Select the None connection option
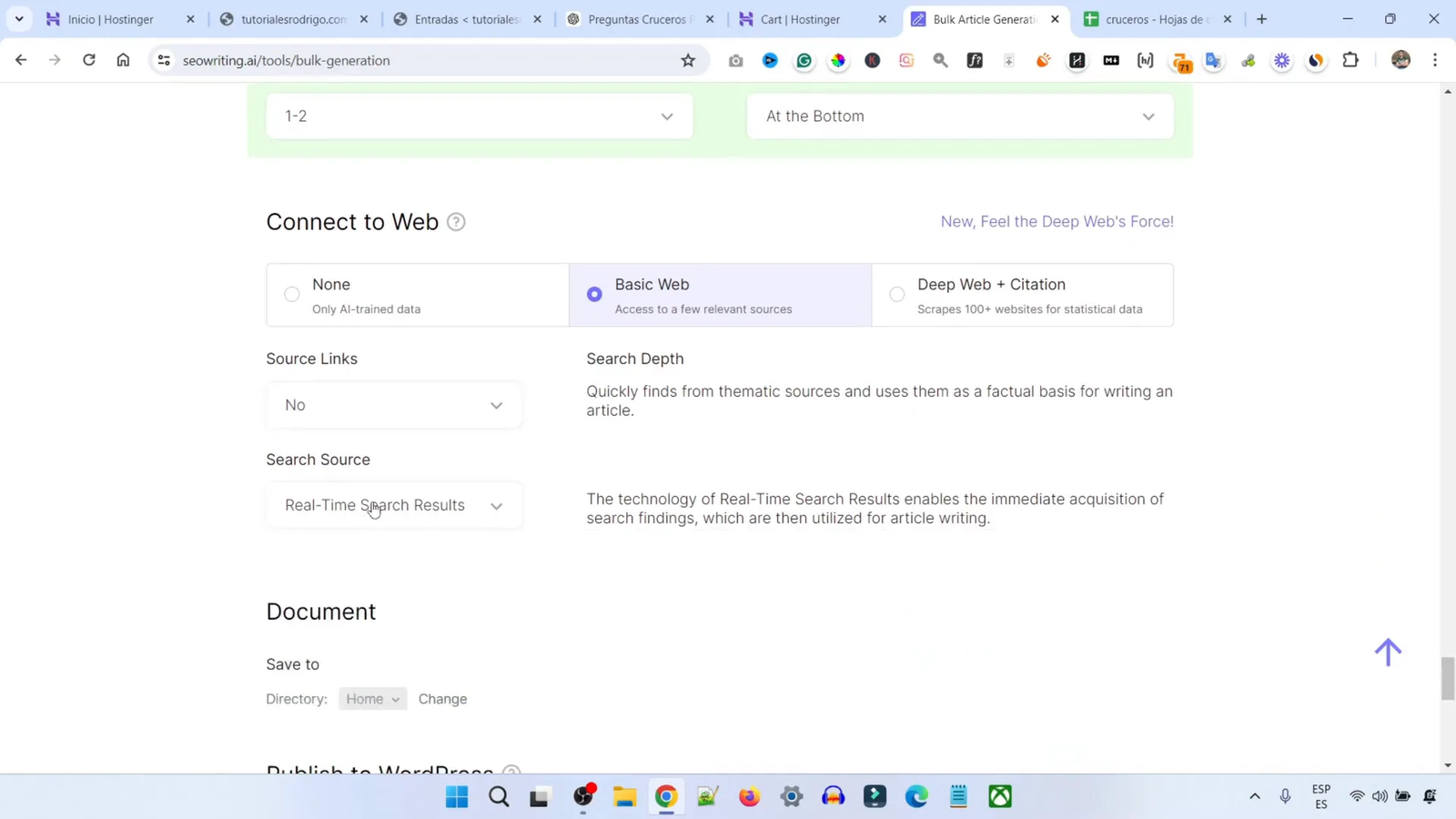 point(291,294)
